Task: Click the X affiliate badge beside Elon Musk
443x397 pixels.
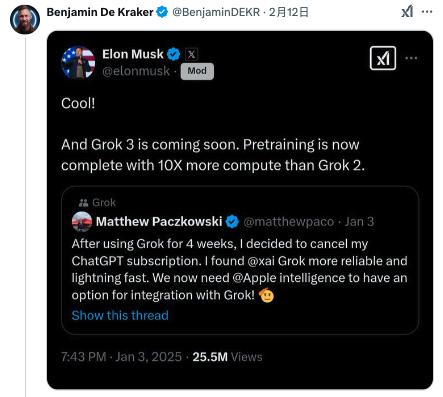Action: click(192, 54)
